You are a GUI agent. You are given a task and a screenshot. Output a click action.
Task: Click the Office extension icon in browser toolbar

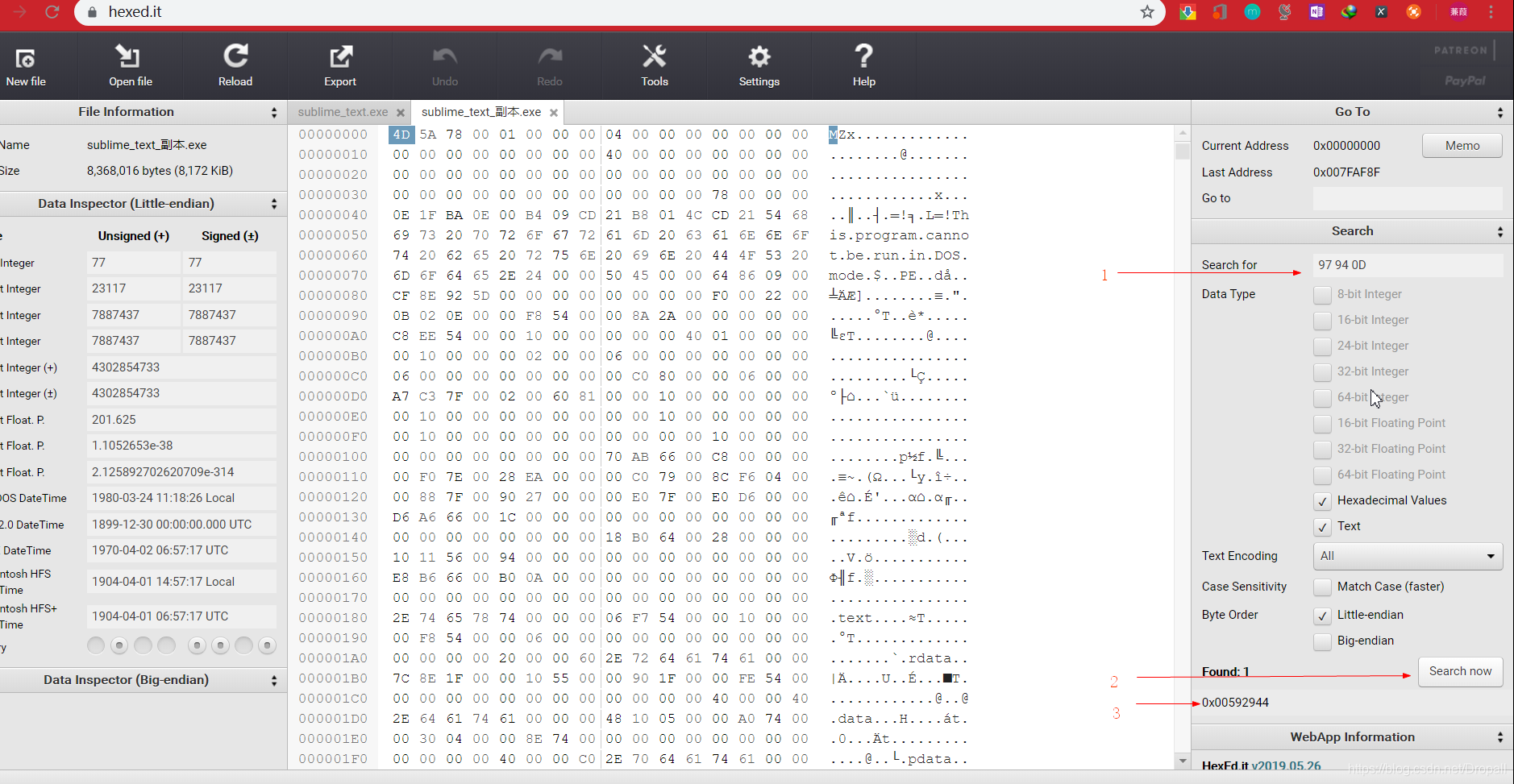click(x=1220, y=12)
